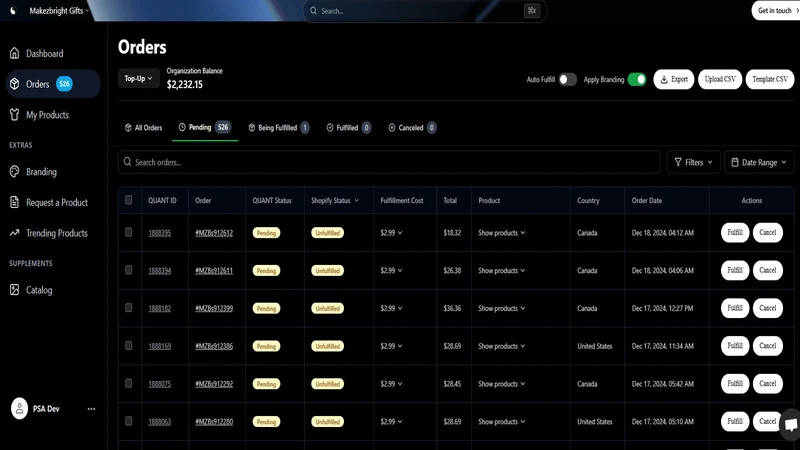The width and height of the screenshot is (800, 450).
Task: Switch to the Canceled tab
Action: pyautogui.click(x=412, y=128)
